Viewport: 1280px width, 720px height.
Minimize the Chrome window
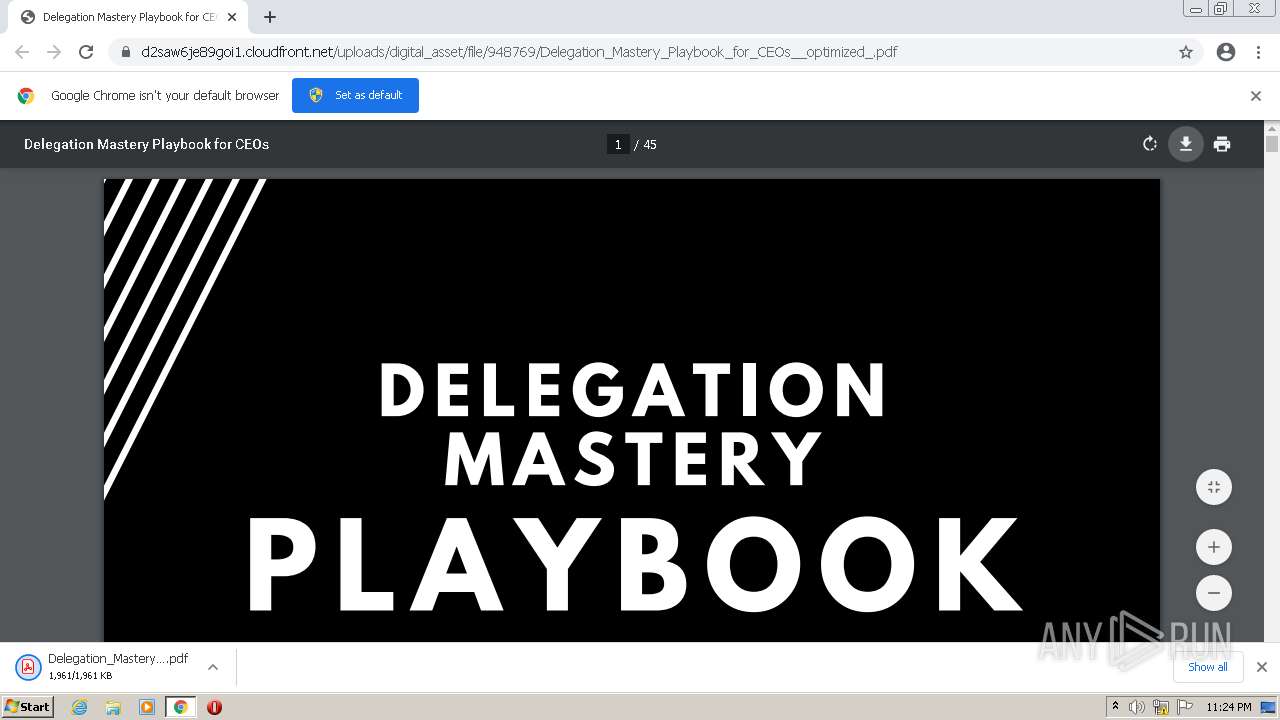1196,9
